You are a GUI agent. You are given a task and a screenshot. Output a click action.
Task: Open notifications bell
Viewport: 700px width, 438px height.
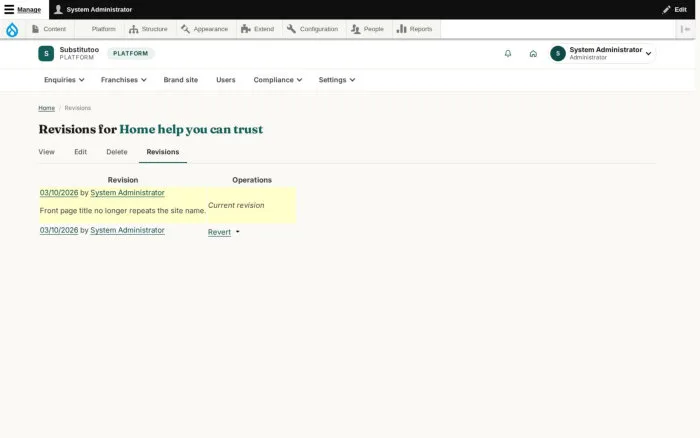point(508,54)
